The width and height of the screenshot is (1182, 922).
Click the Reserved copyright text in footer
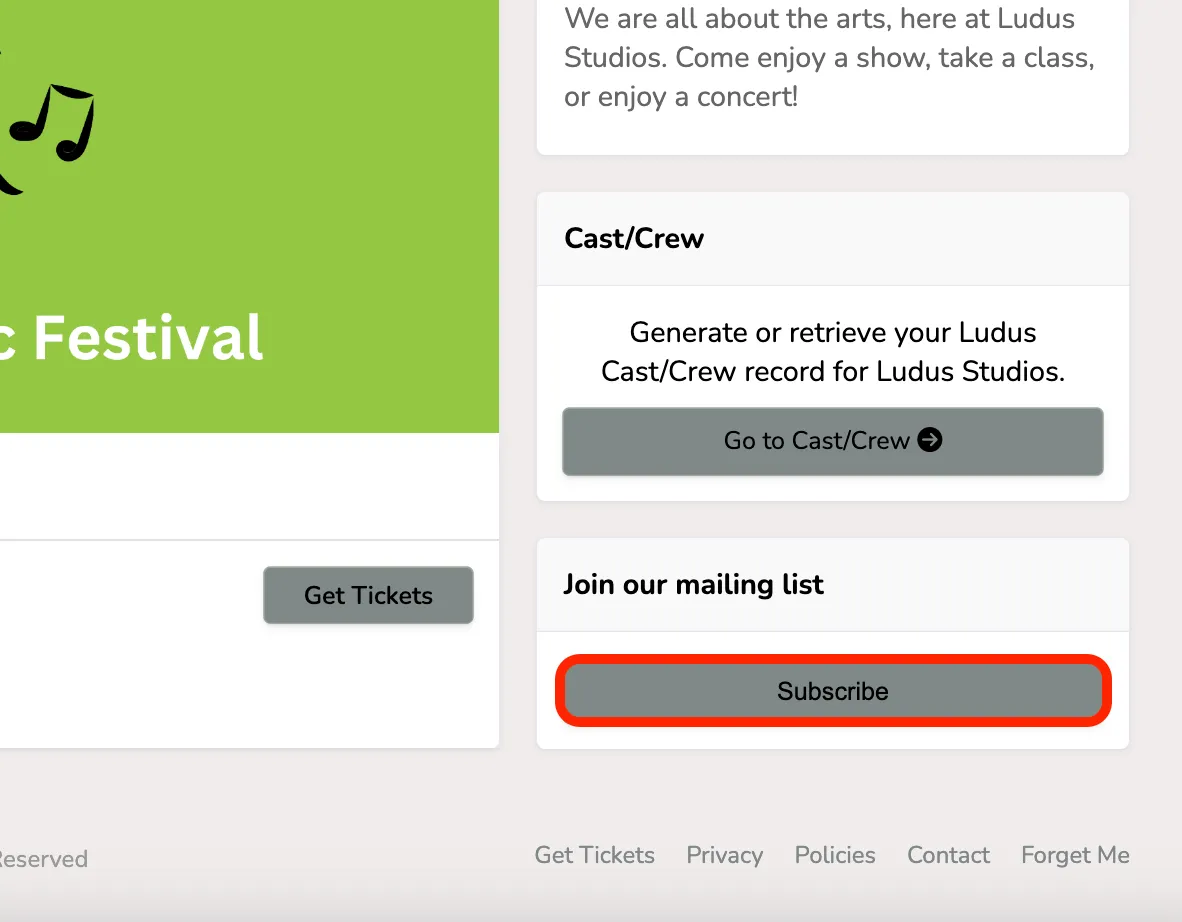pos(44,859)
